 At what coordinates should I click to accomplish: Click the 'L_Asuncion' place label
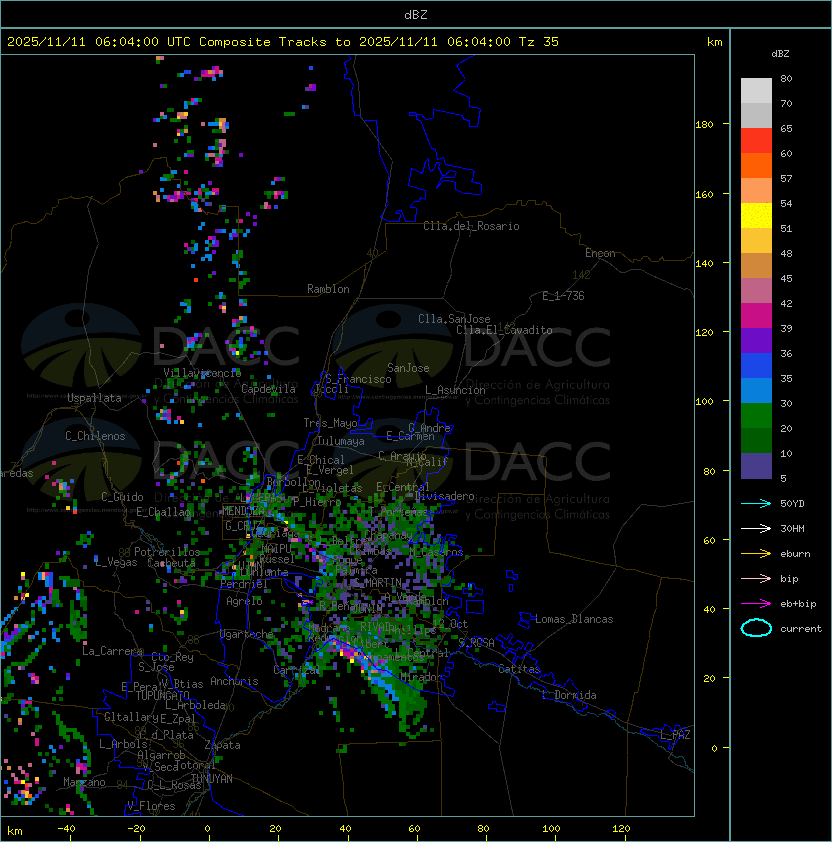coord(455,390)
